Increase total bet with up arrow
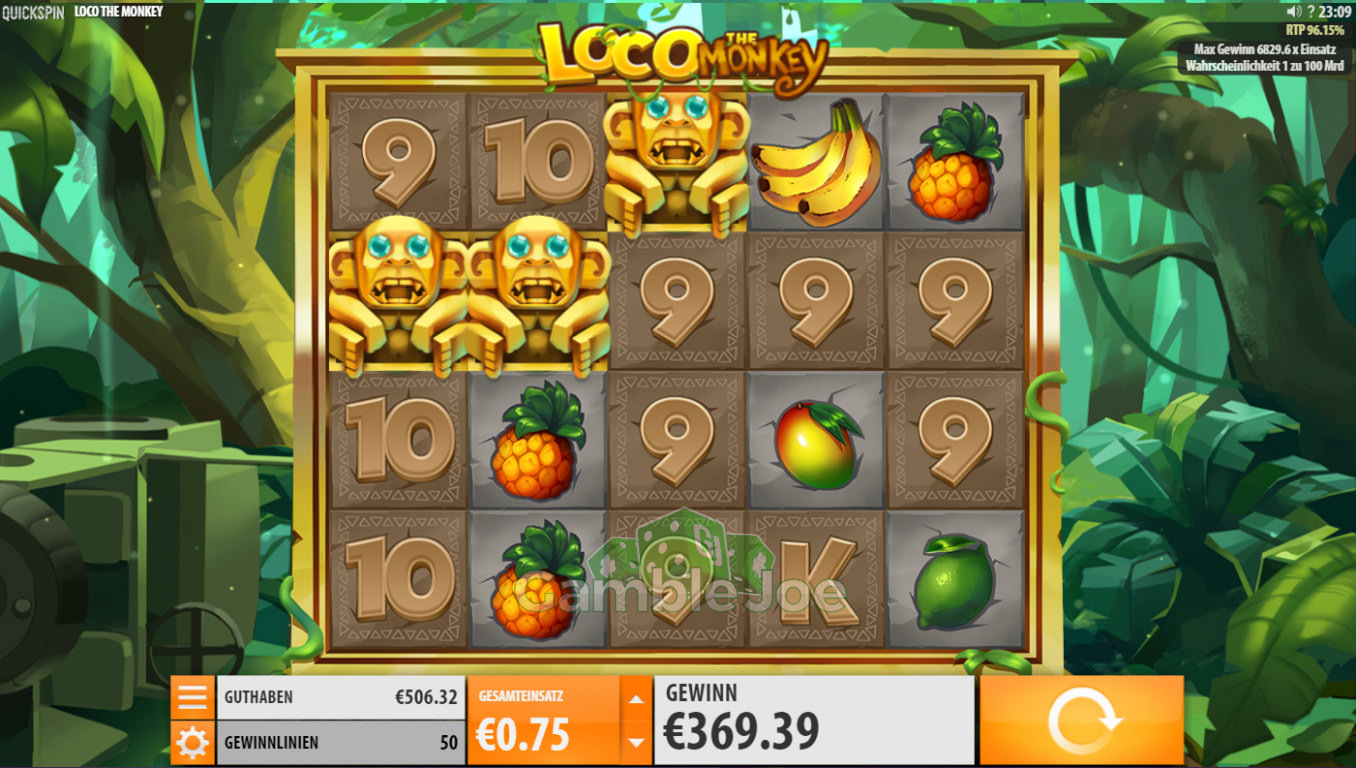 [x=636, y=699]
